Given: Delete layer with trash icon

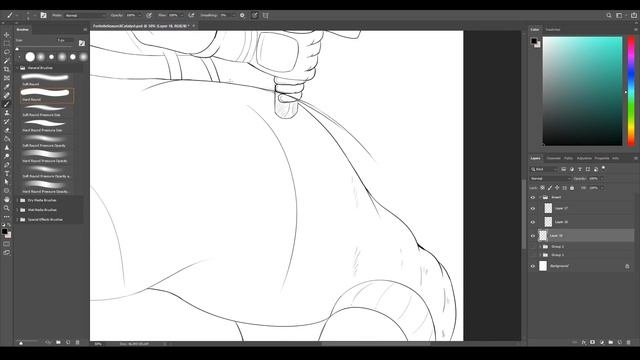Looking at the screenshot, I should 628,342.
